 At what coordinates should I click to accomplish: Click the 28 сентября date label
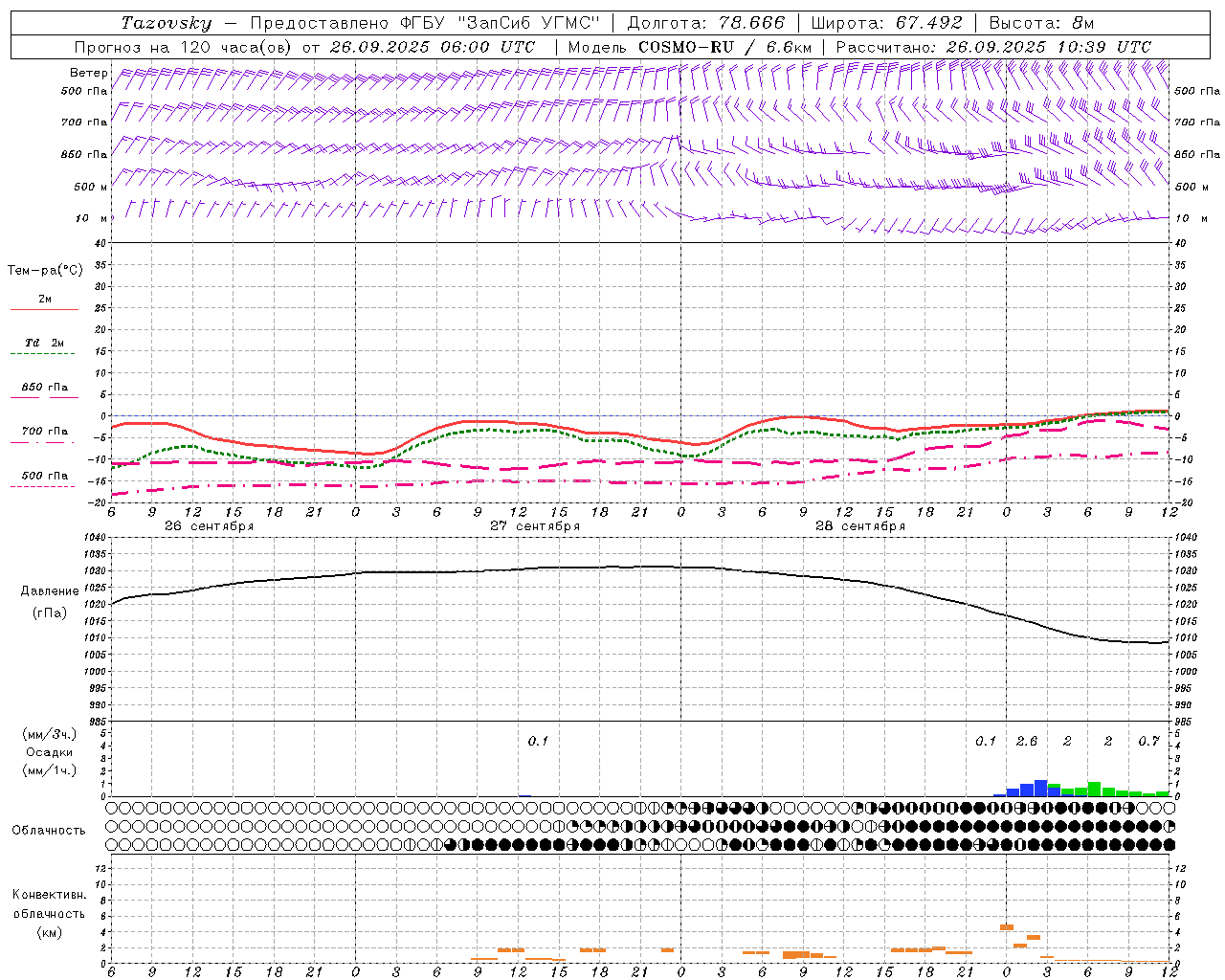click(x=860, y=526)
